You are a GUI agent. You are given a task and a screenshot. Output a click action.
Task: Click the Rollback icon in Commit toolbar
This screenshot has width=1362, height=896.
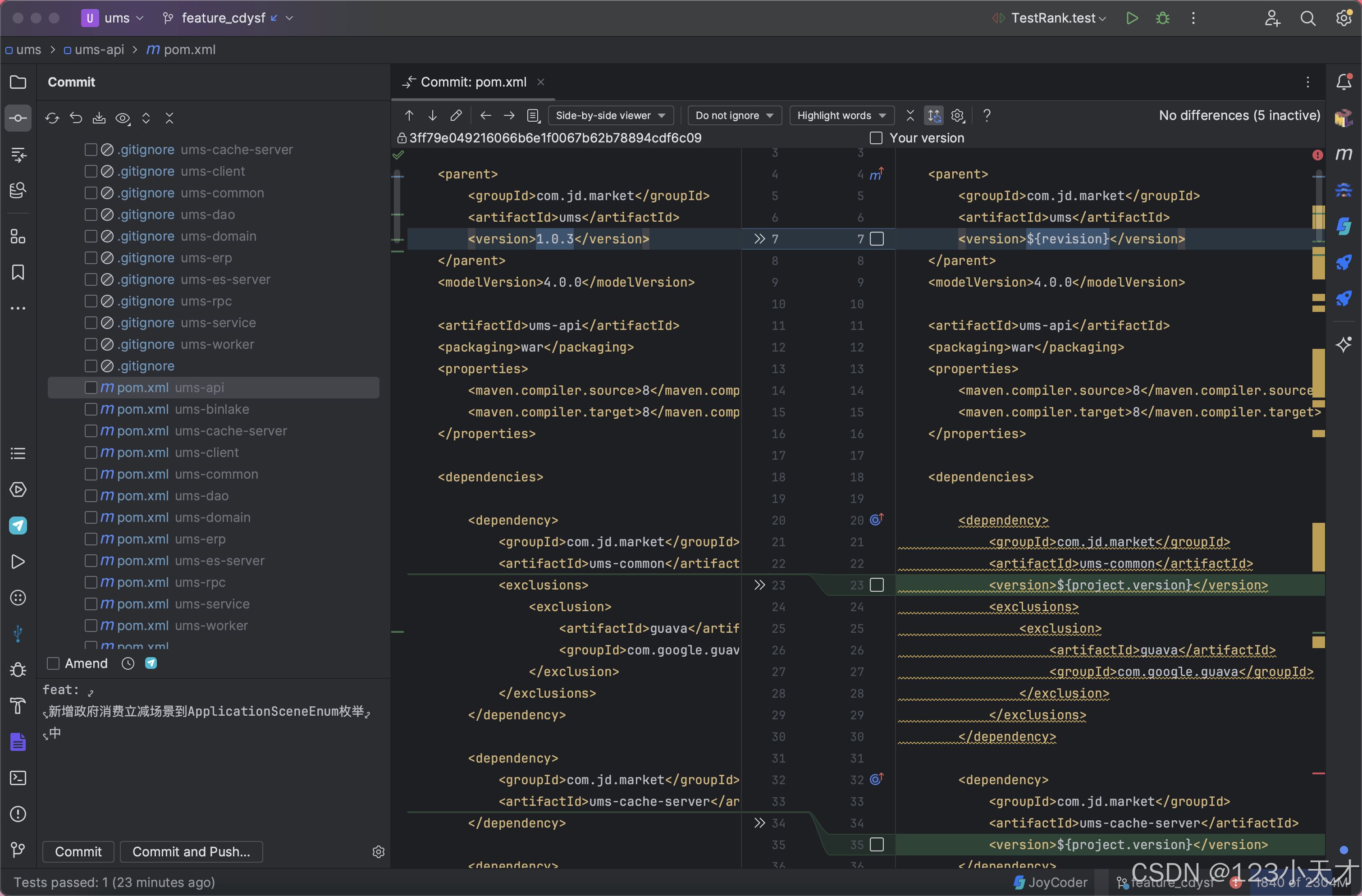(x=76, y=118)
